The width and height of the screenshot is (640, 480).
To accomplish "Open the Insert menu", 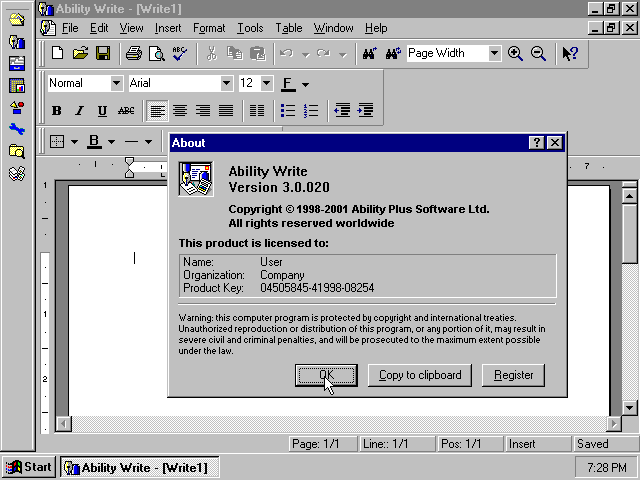I will point(168,28).
